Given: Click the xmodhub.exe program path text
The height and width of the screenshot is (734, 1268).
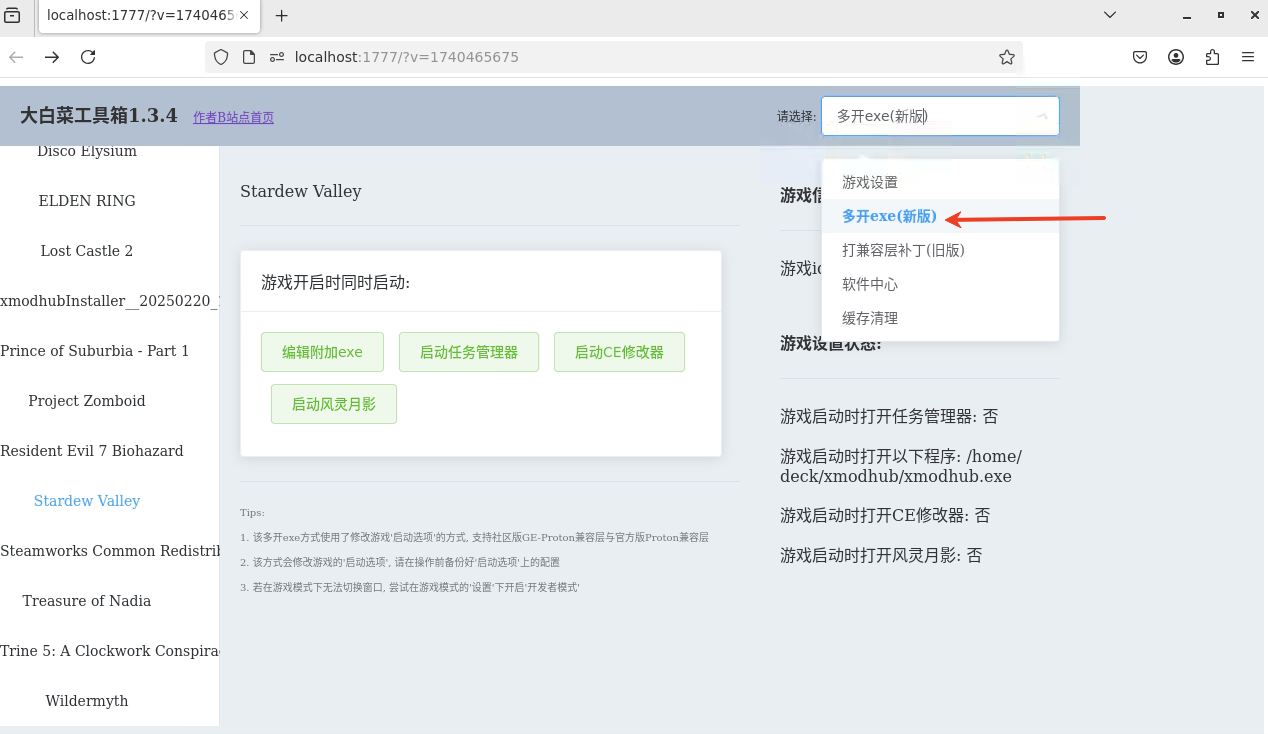Looking at the screenshot, I should pos(901,466).
